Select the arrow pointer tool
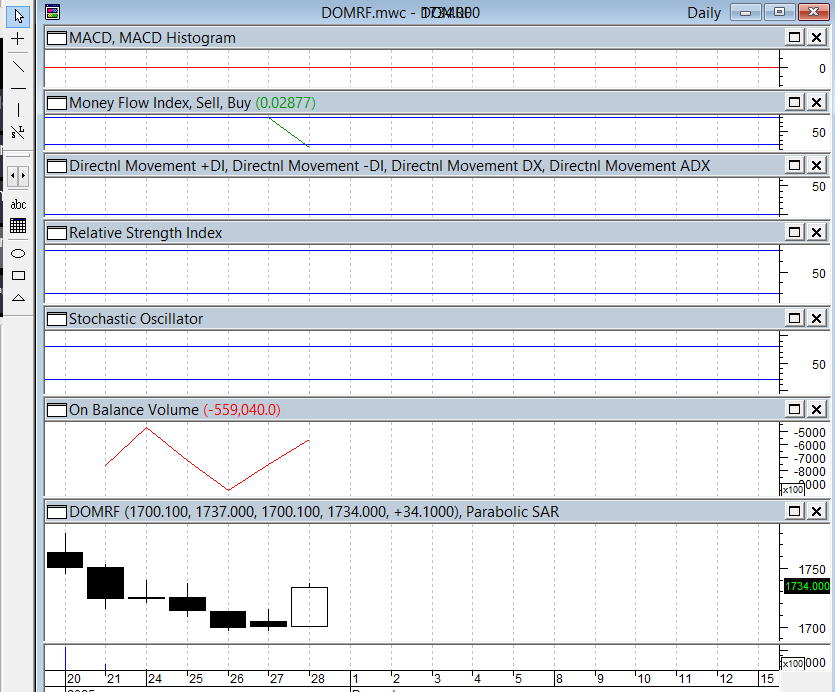 click(18, 17)
